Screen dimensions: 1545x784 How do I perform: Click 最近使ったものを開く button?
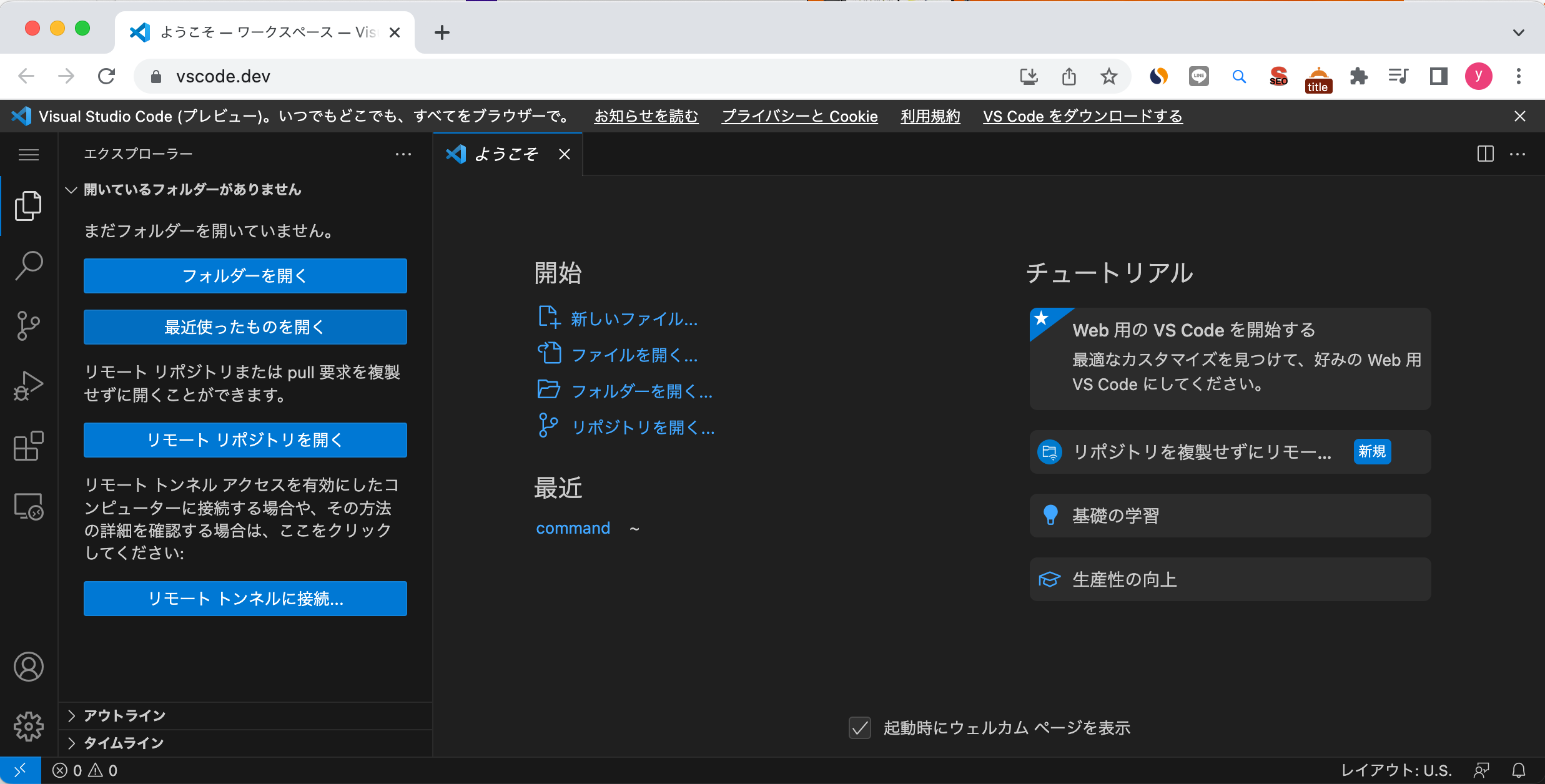(245, 327)
